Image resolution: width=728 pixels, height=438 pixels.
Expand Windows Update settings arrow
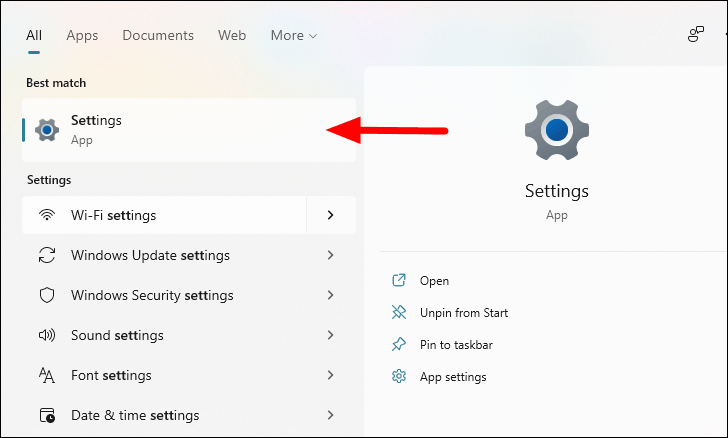pos(331,255)
